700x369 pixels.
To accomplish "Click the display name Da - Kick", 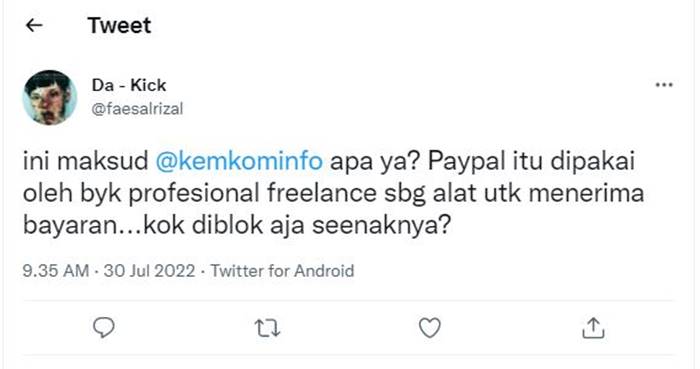I will click(x=129, y=85).
